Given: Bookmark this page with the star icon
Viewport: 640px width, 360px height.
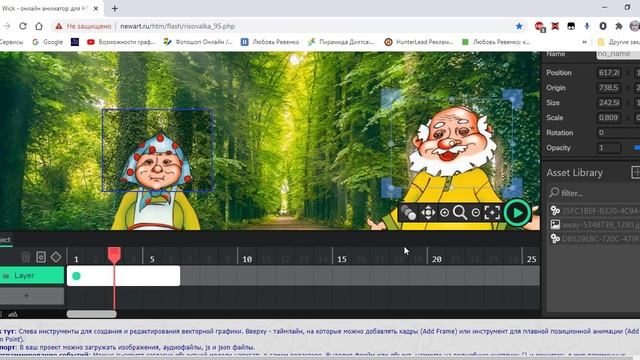Looking at the screenshot, I should [x=519, y=26].
